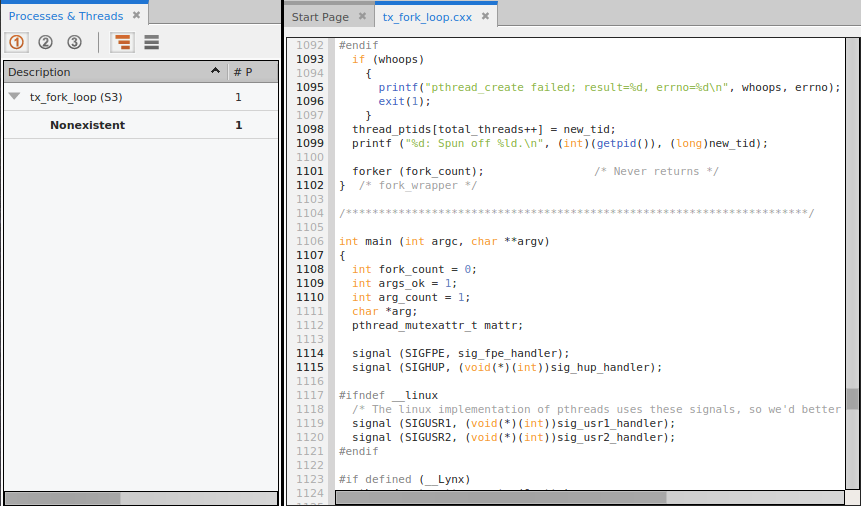The height and width of the screenshot is (506, 861).
Task: Select view preset 3 in Processes toolbar
Action: point(74,42)
